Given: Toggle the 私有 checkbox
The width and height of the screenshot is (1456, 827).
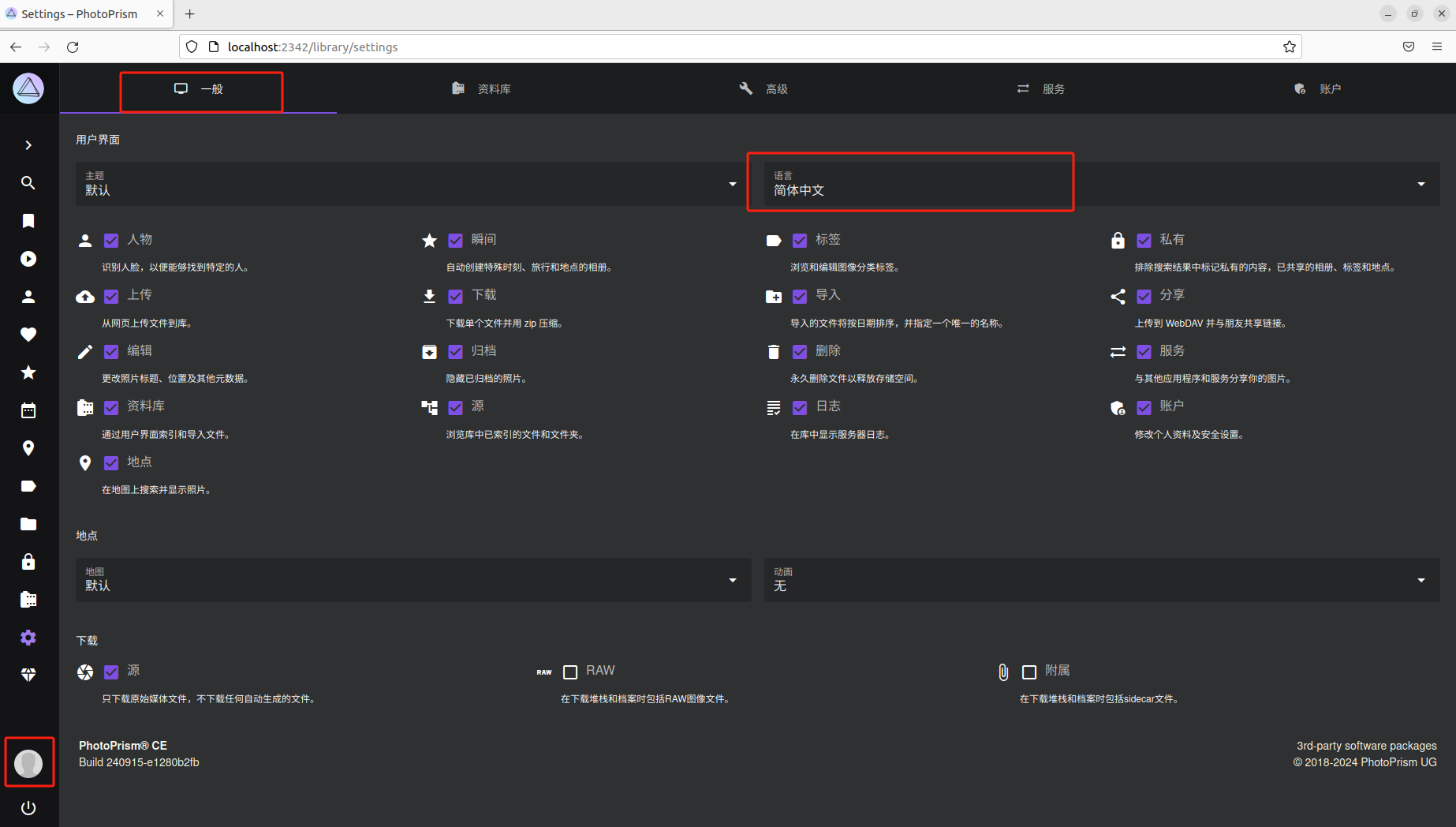Looking at the screenshot, I should (1144, 241).
